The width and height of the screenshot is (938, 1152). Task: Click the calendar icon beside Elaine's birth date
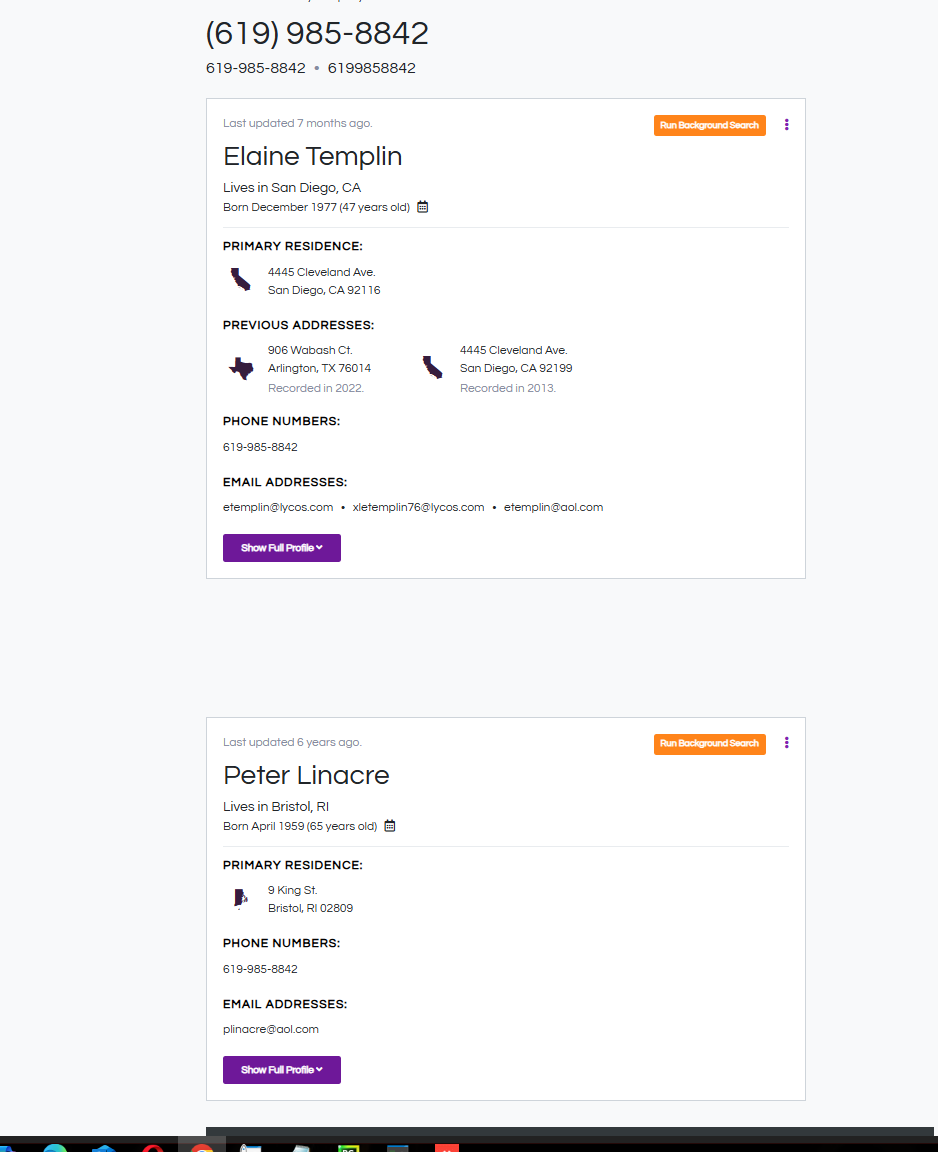(x=423, y=207)
